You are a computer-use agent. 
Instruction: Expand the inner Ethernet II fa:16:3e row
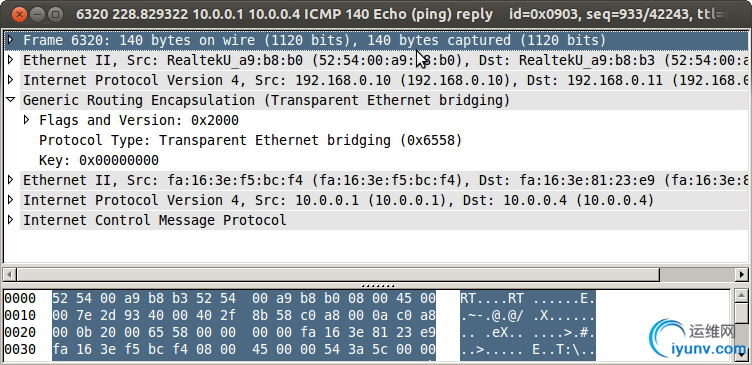pos(11,180)
